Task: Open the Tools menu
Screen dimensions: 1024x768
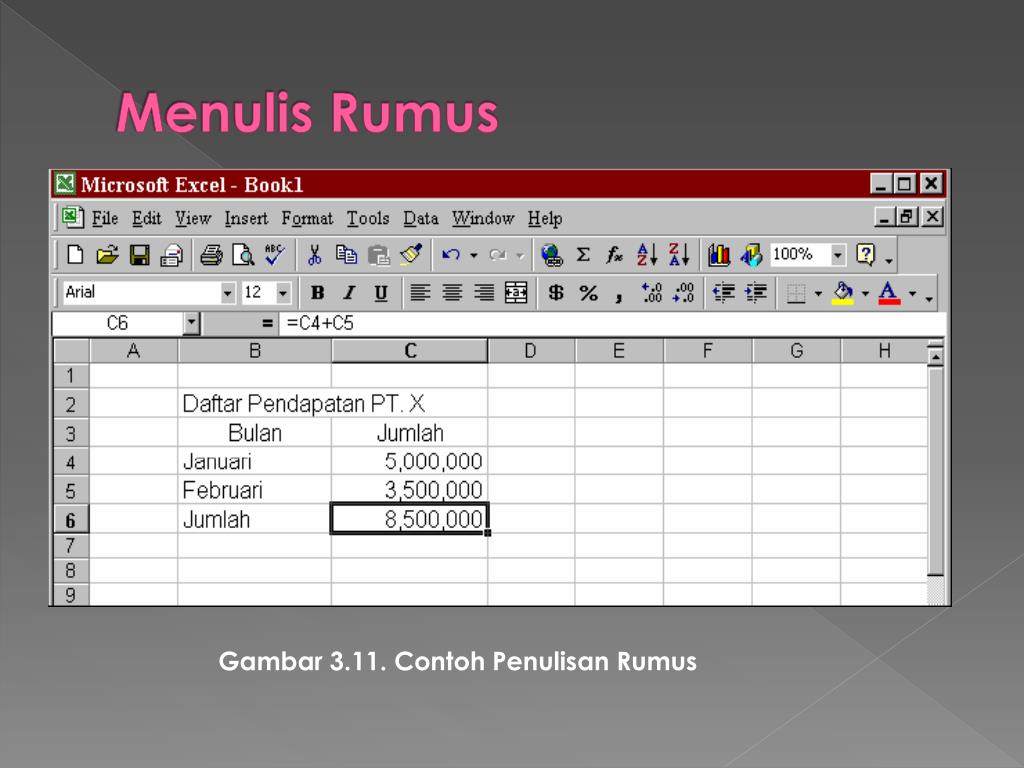Action: 368,218
